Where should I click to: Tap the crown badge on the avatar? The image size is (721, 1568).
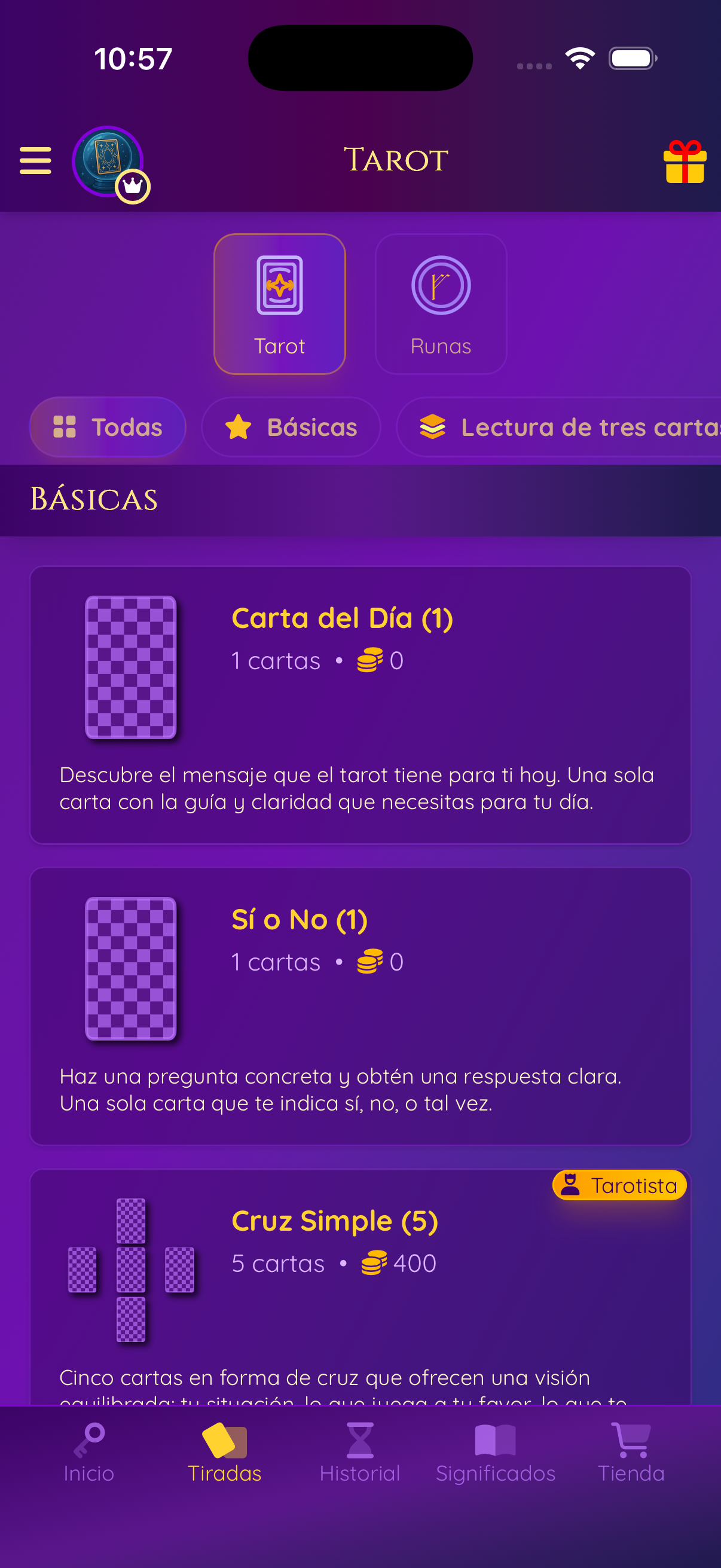coord(133,187)
